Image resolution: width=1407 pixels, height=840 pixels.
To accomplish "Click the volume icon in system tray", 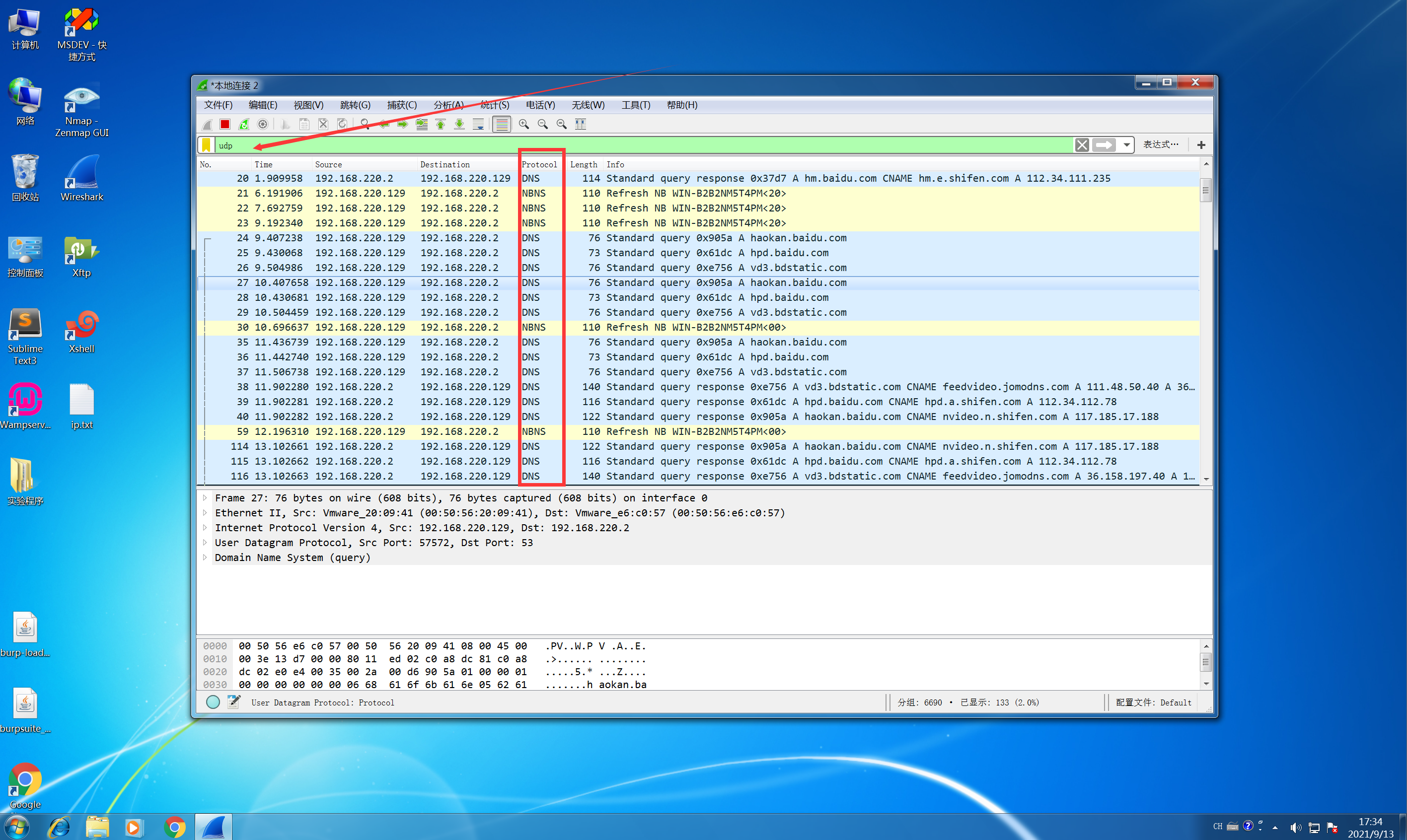I will click(x=1295, y=827).
